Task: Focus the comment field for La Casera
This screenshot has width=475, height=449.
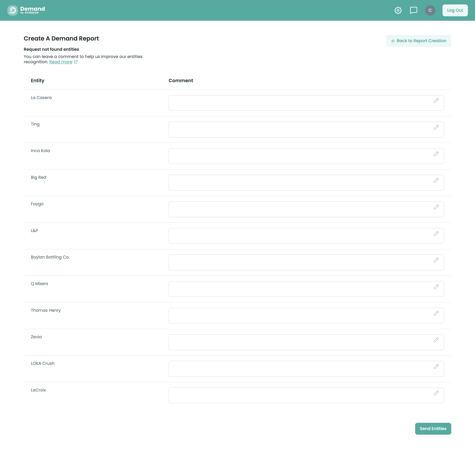Action: tap(306, 103)
